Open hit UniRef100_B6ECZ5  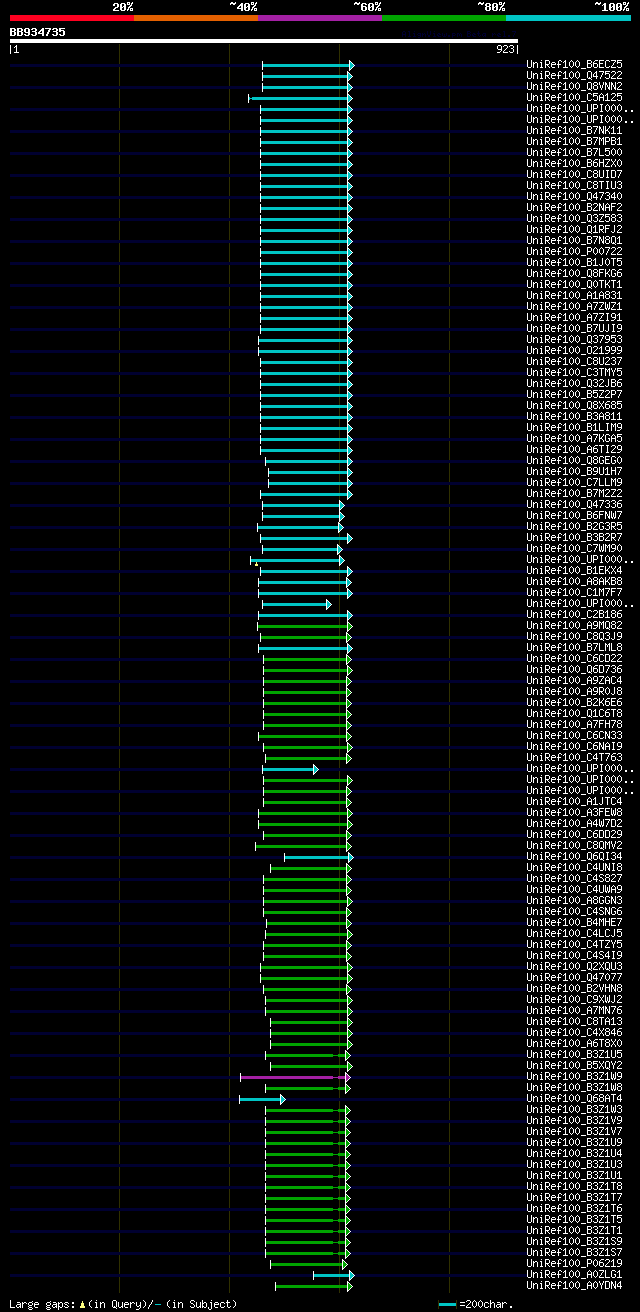tap(576, 64)
